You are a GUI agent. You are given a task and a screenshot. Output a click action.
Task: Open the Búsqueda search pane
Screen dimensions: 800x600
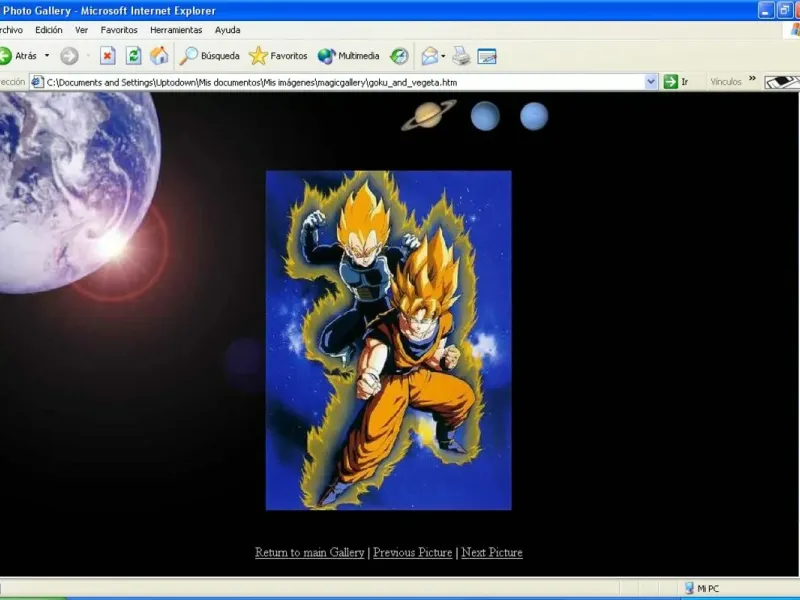click(x=209, y=56)
